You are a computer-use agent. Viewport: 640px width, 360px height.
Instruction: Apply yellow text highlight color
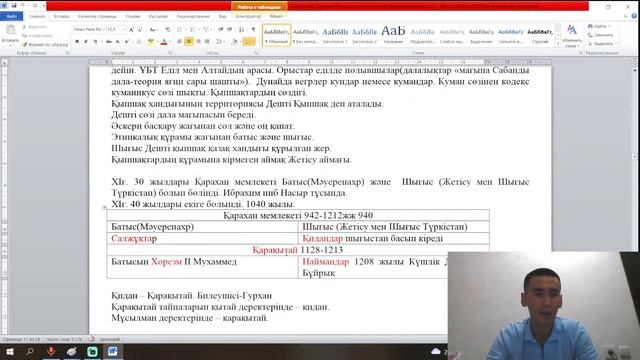click(x=151, y=42)
